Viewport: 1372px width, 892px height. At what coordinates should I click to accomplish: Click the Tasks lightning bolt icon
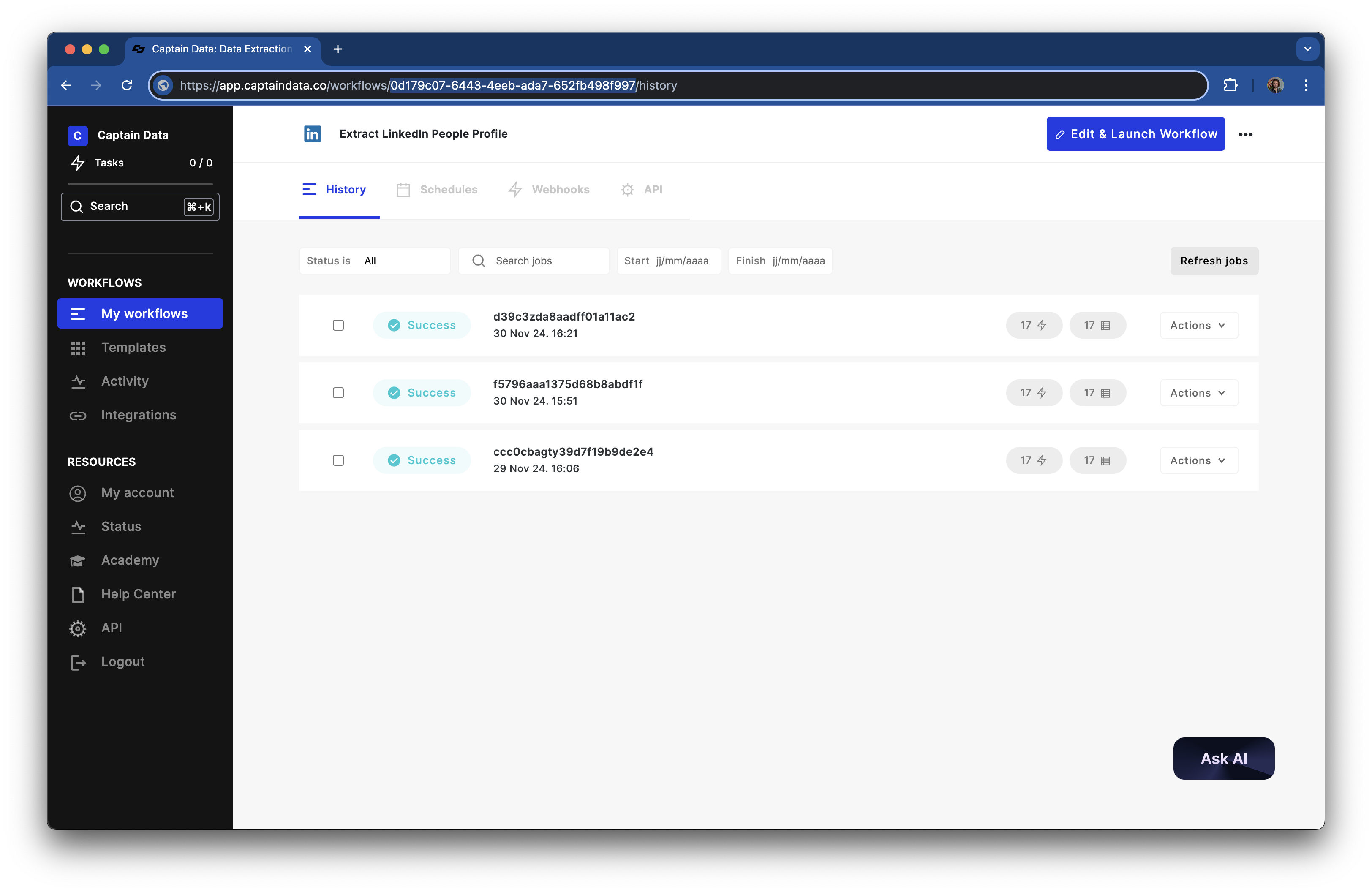[78, 163]
